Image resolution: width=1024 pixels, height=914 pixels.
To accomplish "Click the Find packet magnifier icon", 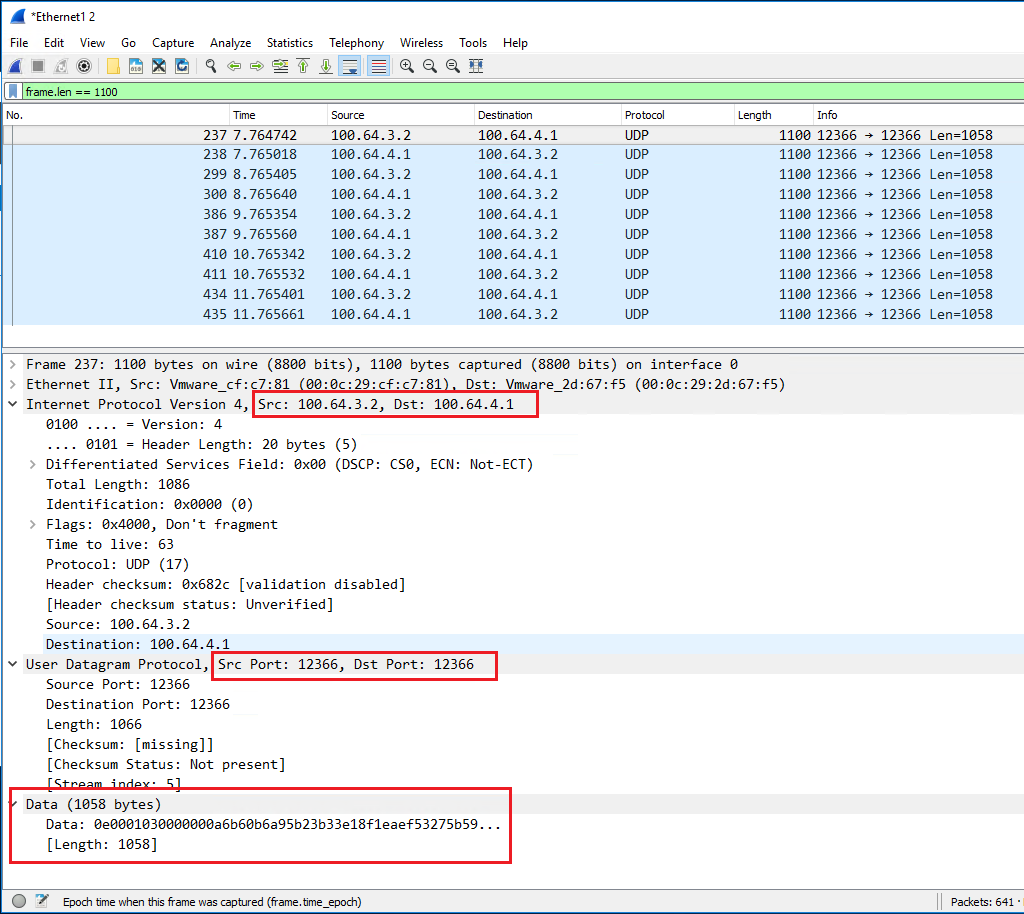I will click(212, 66).
